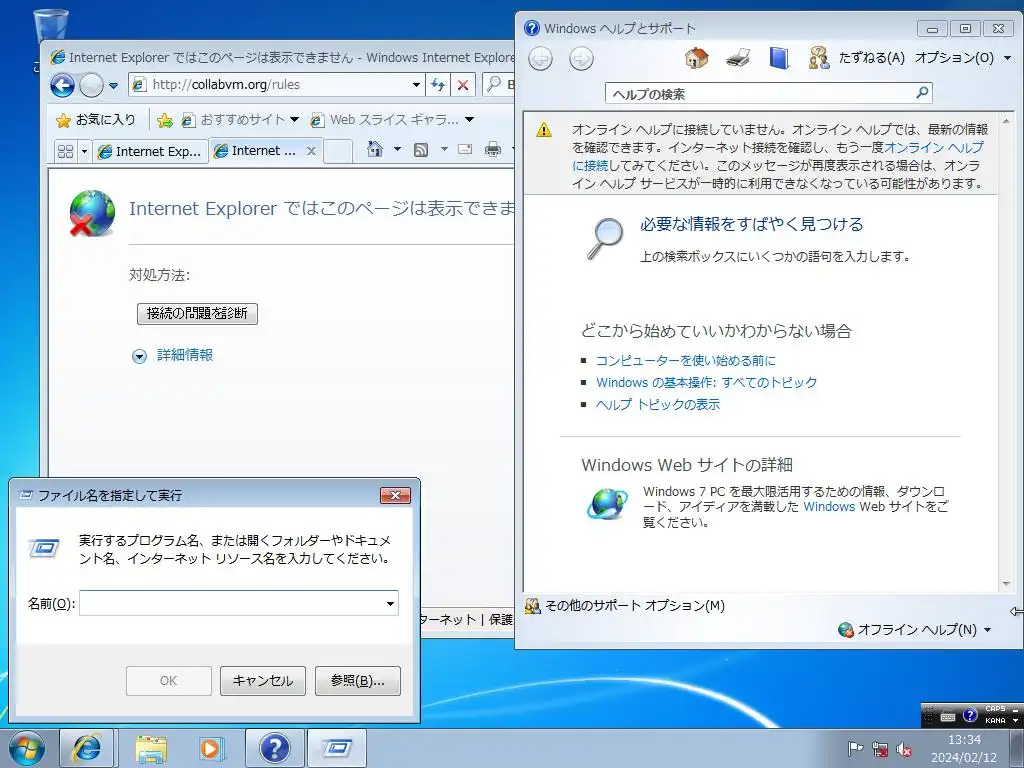Click Help and Support taskbar icon
Screen dimensions: 1024x768
pos(274,748)
